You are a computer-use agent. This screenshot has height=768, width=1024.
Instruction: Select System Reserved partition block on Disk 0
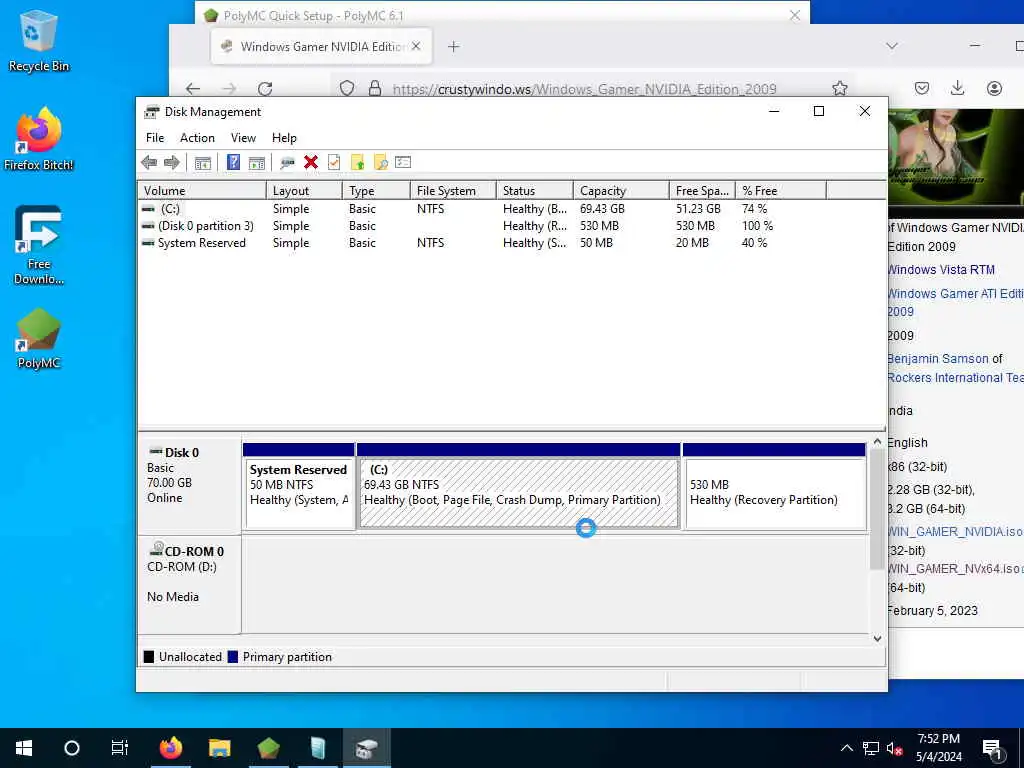[299, 487]
